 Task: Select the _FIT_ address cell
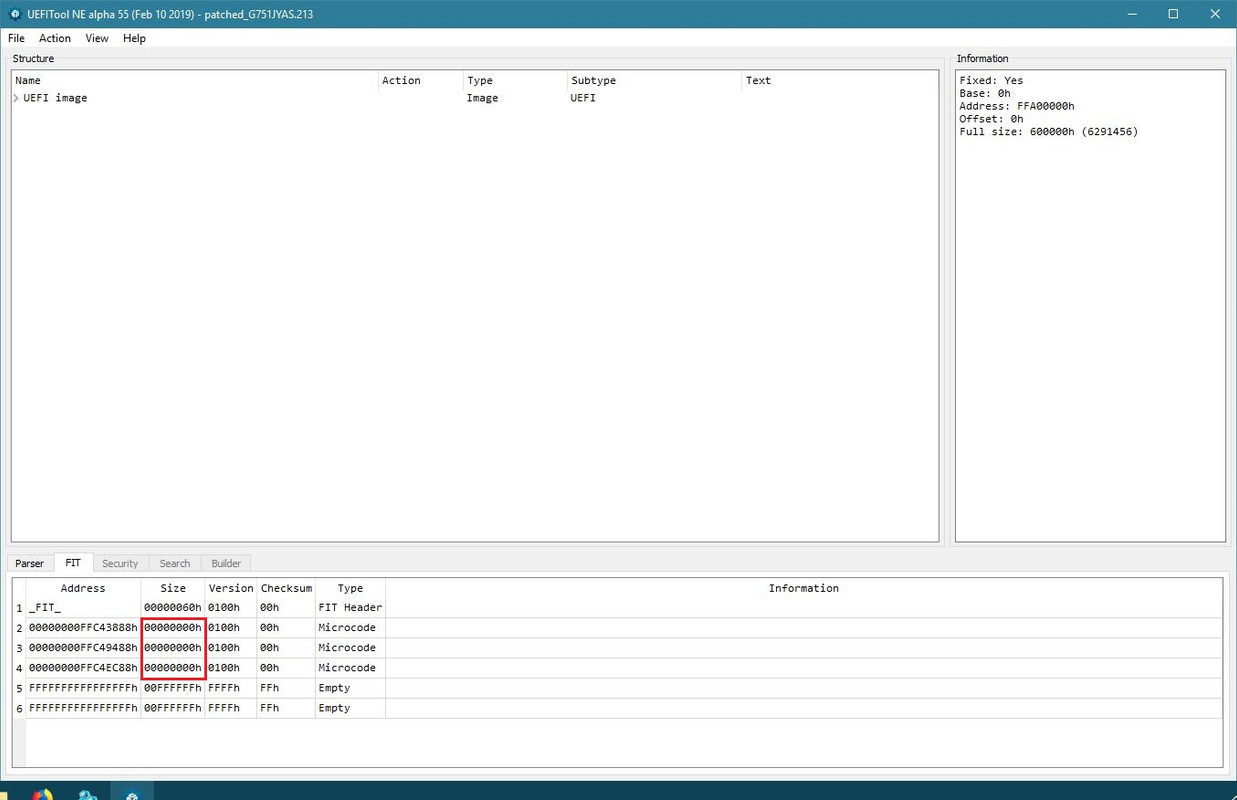point(83,608)
